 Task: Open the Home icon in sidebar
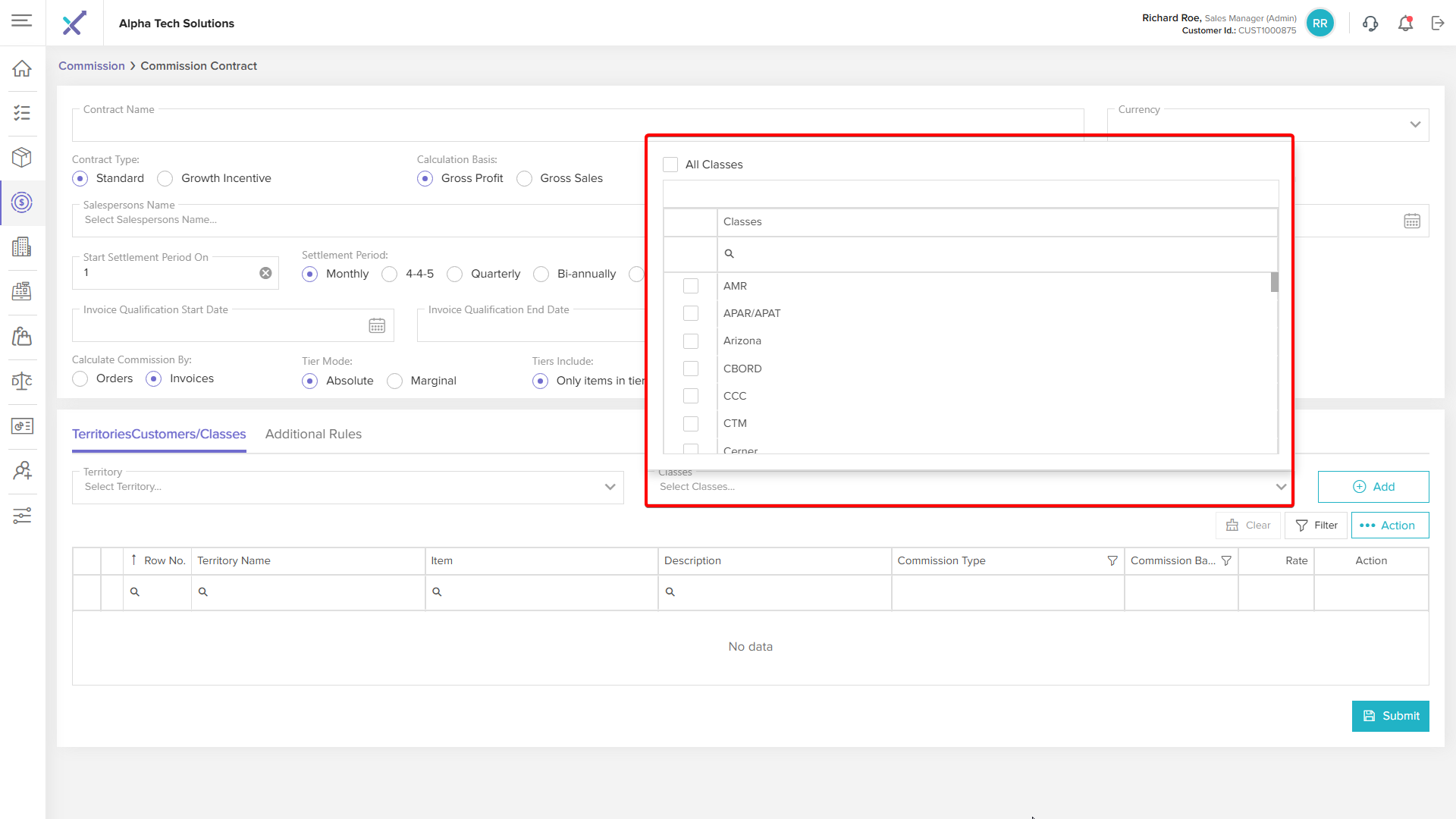tap(22, 68)
